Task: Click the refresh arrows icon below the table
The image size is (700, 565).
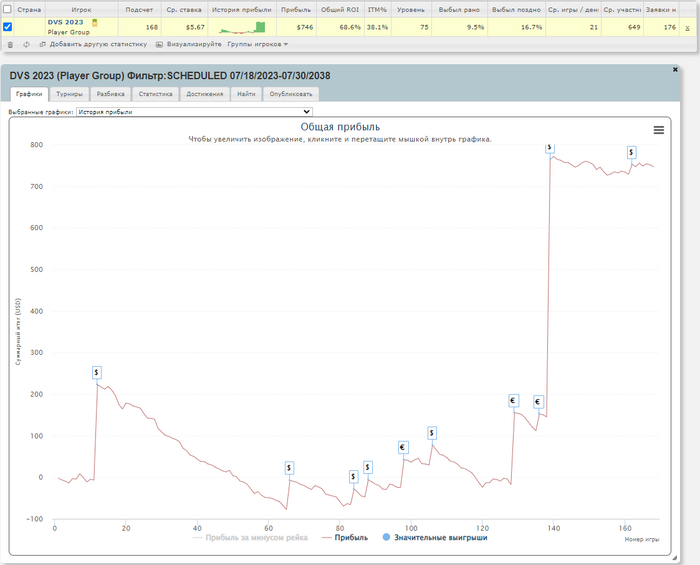Action: pyautogui.click(x=26, y=45)
